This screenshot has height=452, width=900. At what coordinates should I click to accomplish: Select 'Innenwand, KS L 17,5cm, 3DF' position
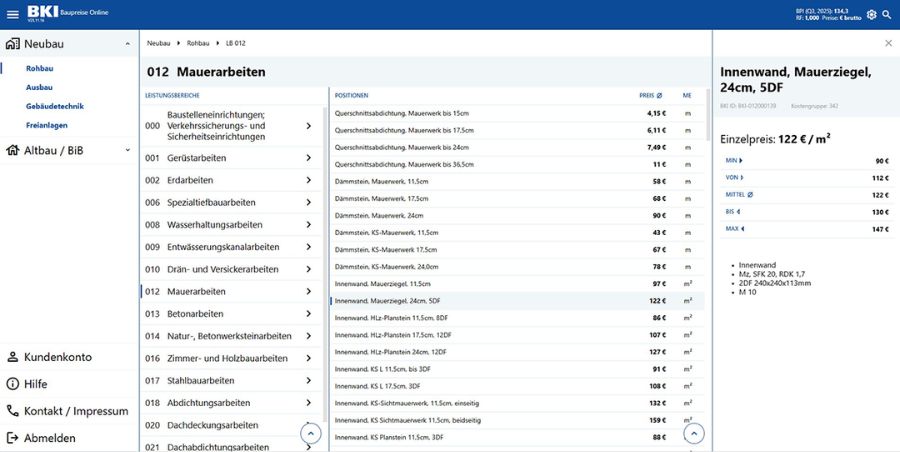pyautogui.click(x=517, y=386)
